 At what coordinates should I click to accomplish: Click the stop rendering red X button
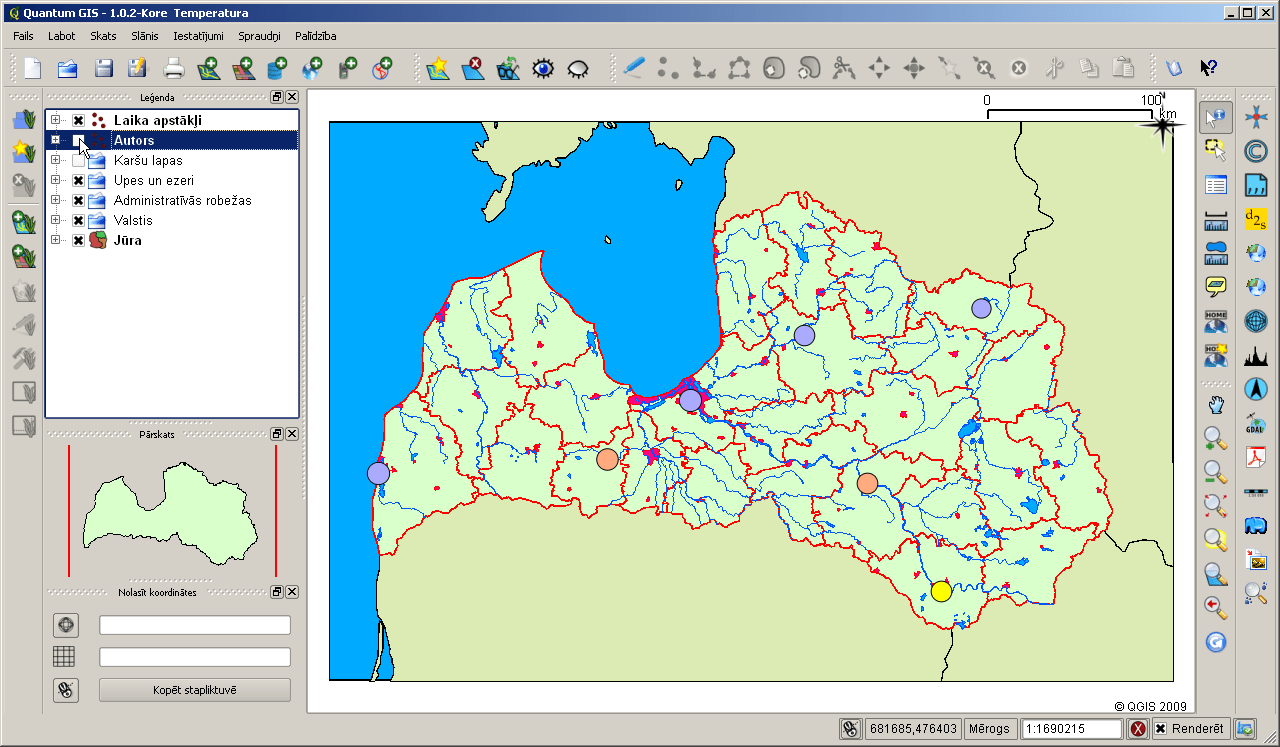[x=1138, y=729]
